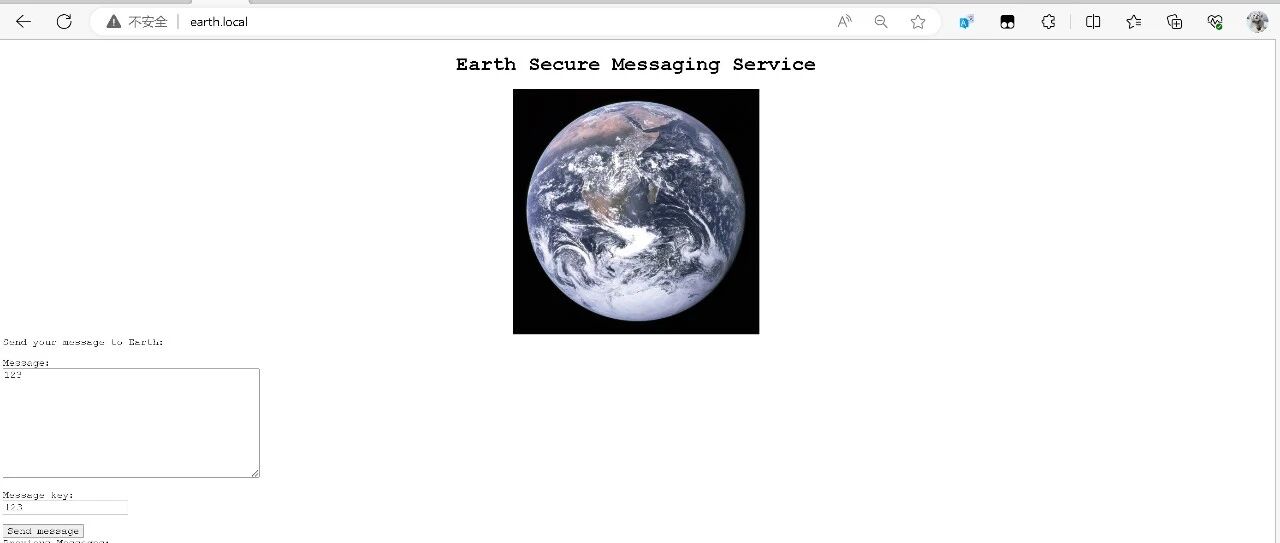The width and height of the screenshot is (1280, 543).
Task: Focus the Message key input field
Action: [65, 507]
